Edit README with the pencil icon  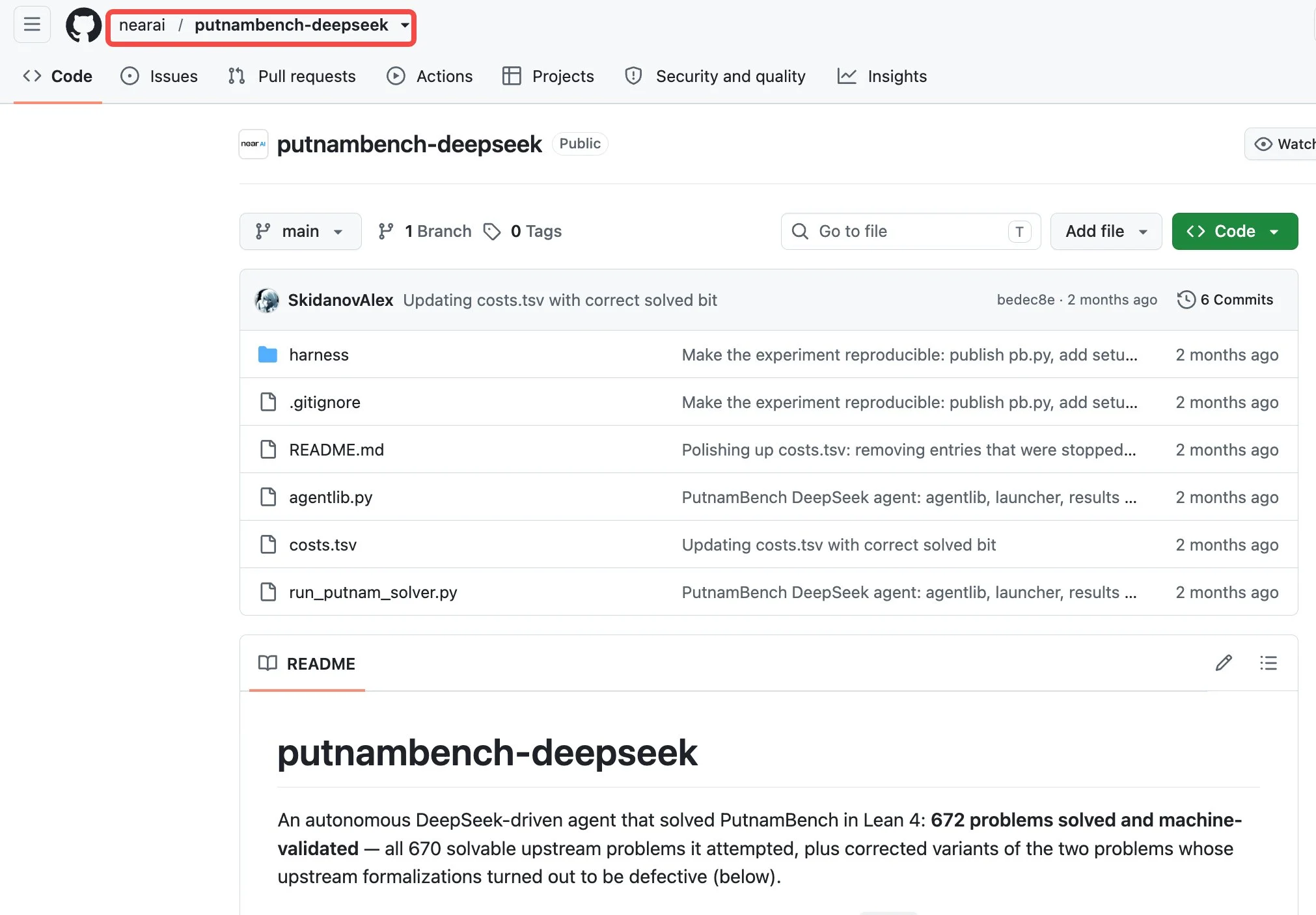pos(1224,663)
